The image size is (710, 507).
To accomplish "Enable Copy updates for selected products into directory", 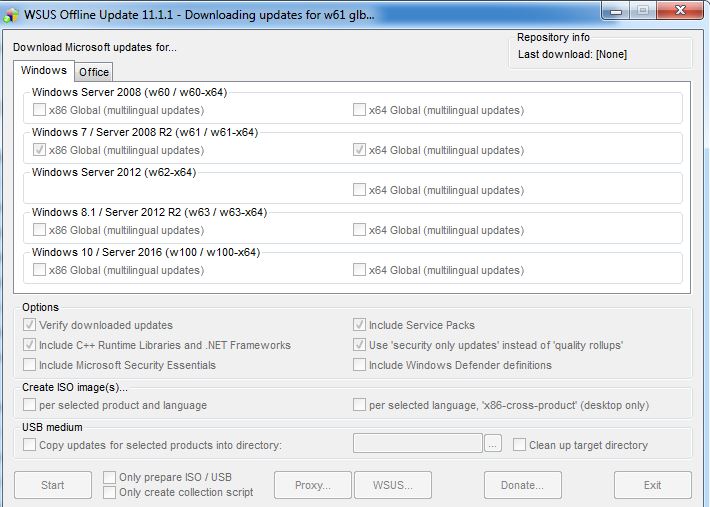I will coord(29,445).
